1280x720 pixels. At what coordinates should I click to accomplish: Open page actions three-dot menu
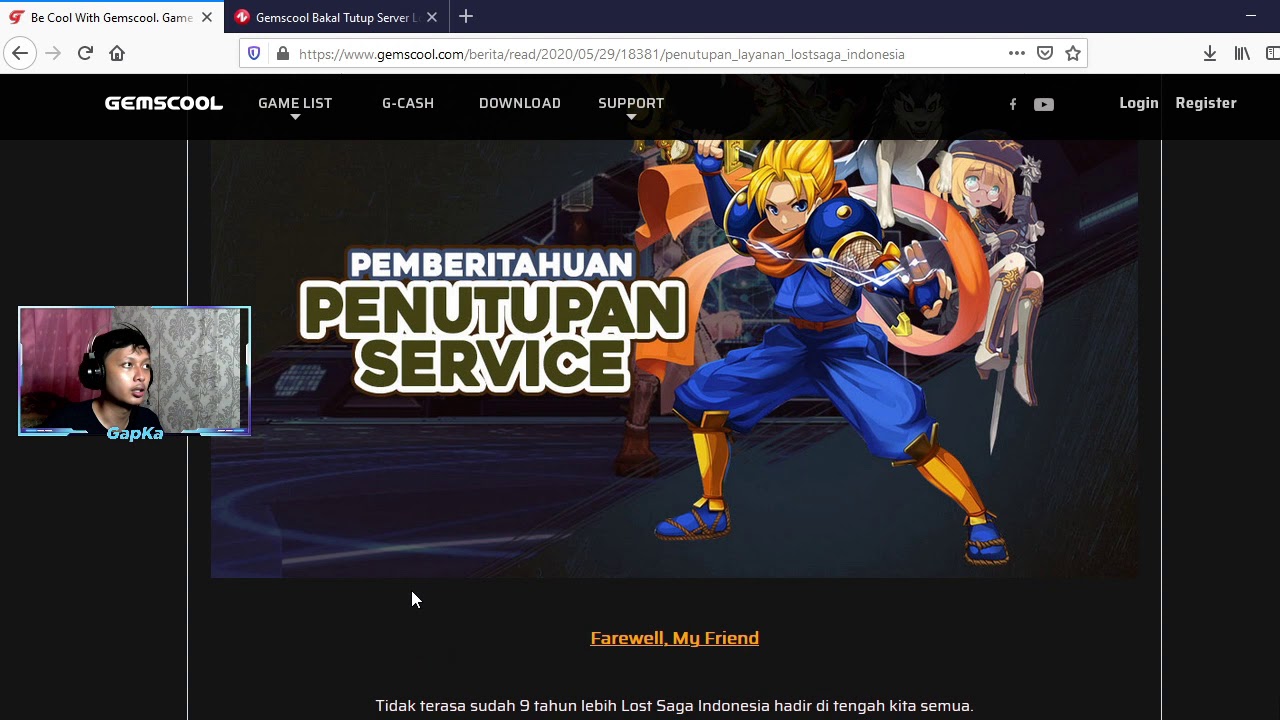(1017, 54)
